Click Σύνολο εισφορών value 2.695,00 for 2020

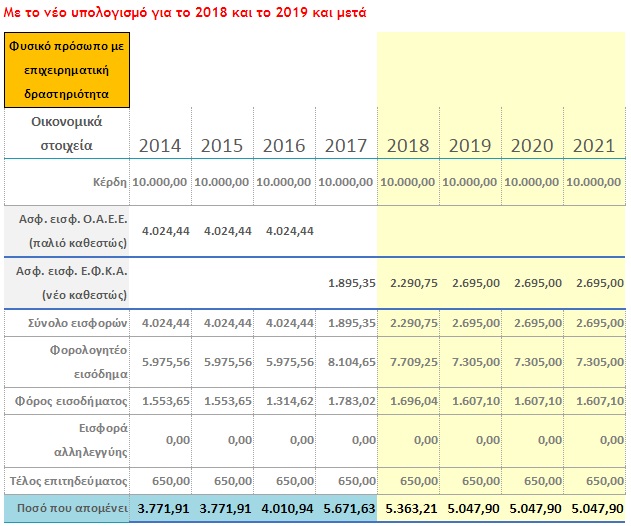pos(538,323)
